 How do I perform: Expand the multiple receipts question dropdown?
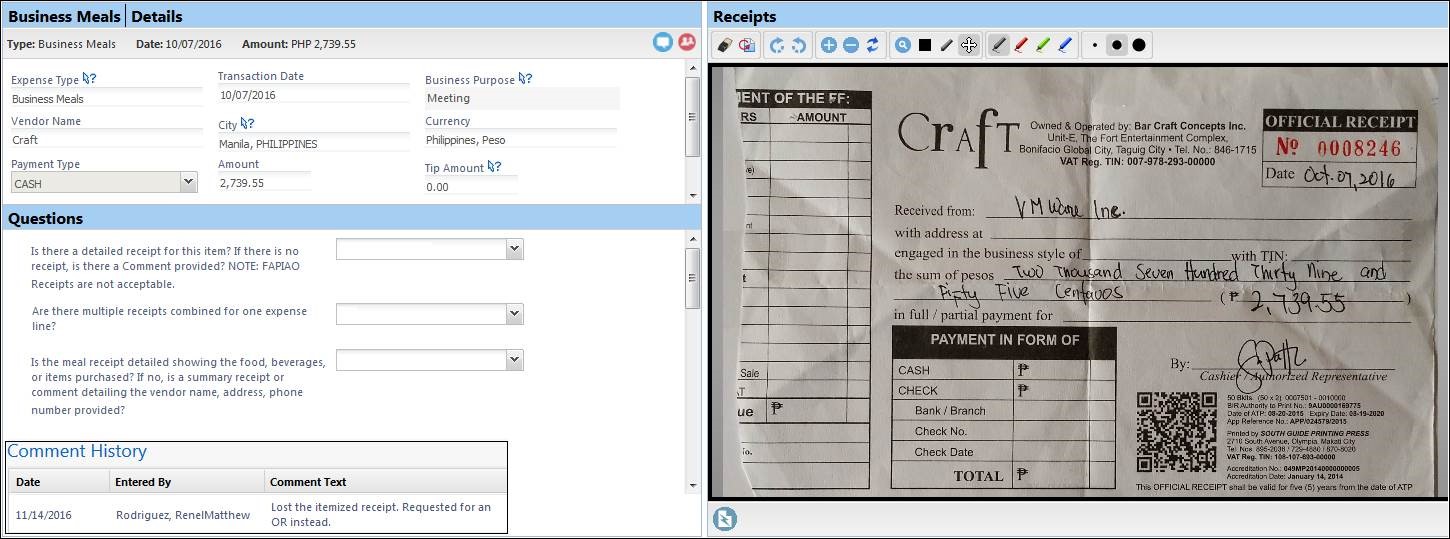(514, 315)
